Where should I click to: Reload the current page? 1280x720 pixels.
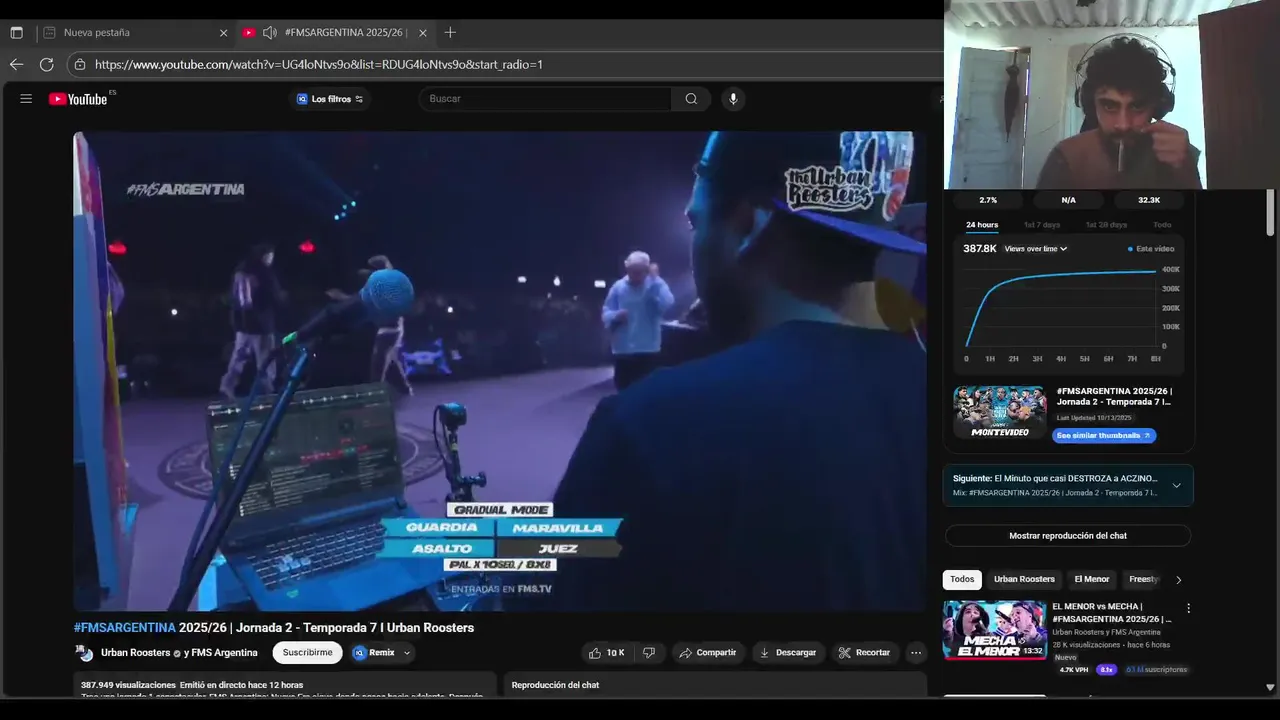[x=46, y=64]
